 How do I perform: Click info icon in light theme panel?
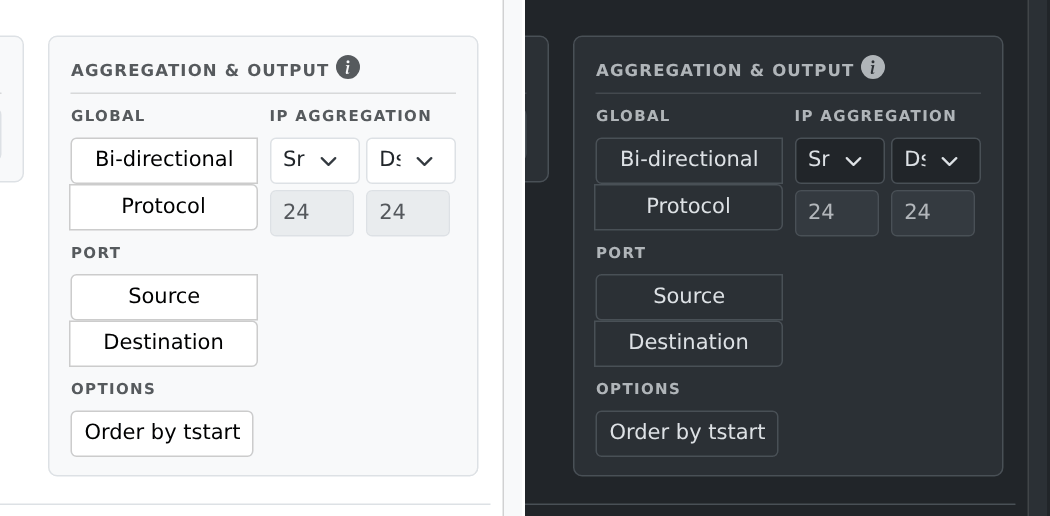348,68
